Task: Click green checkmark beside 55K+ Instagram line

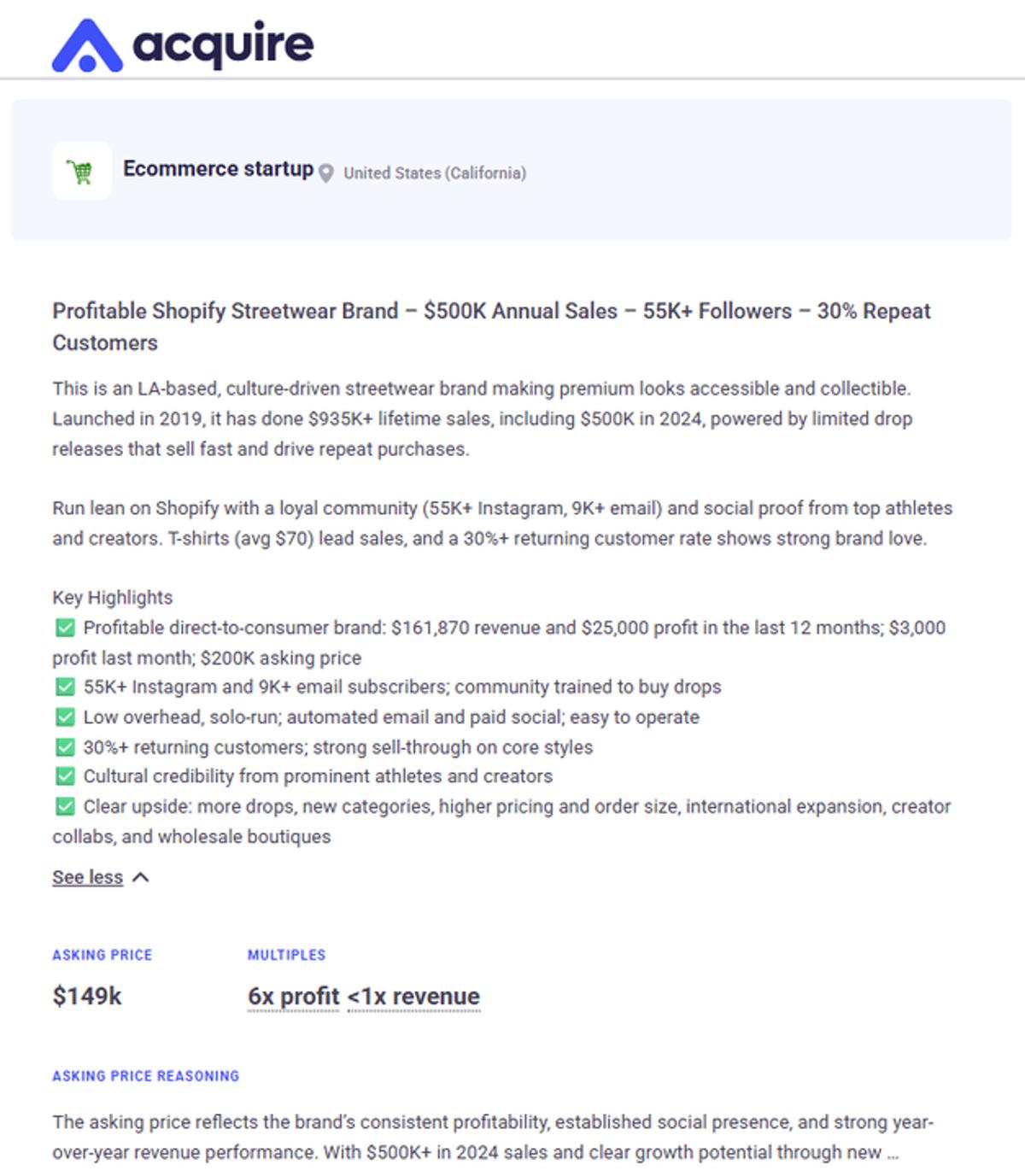Action: [65, 687]
